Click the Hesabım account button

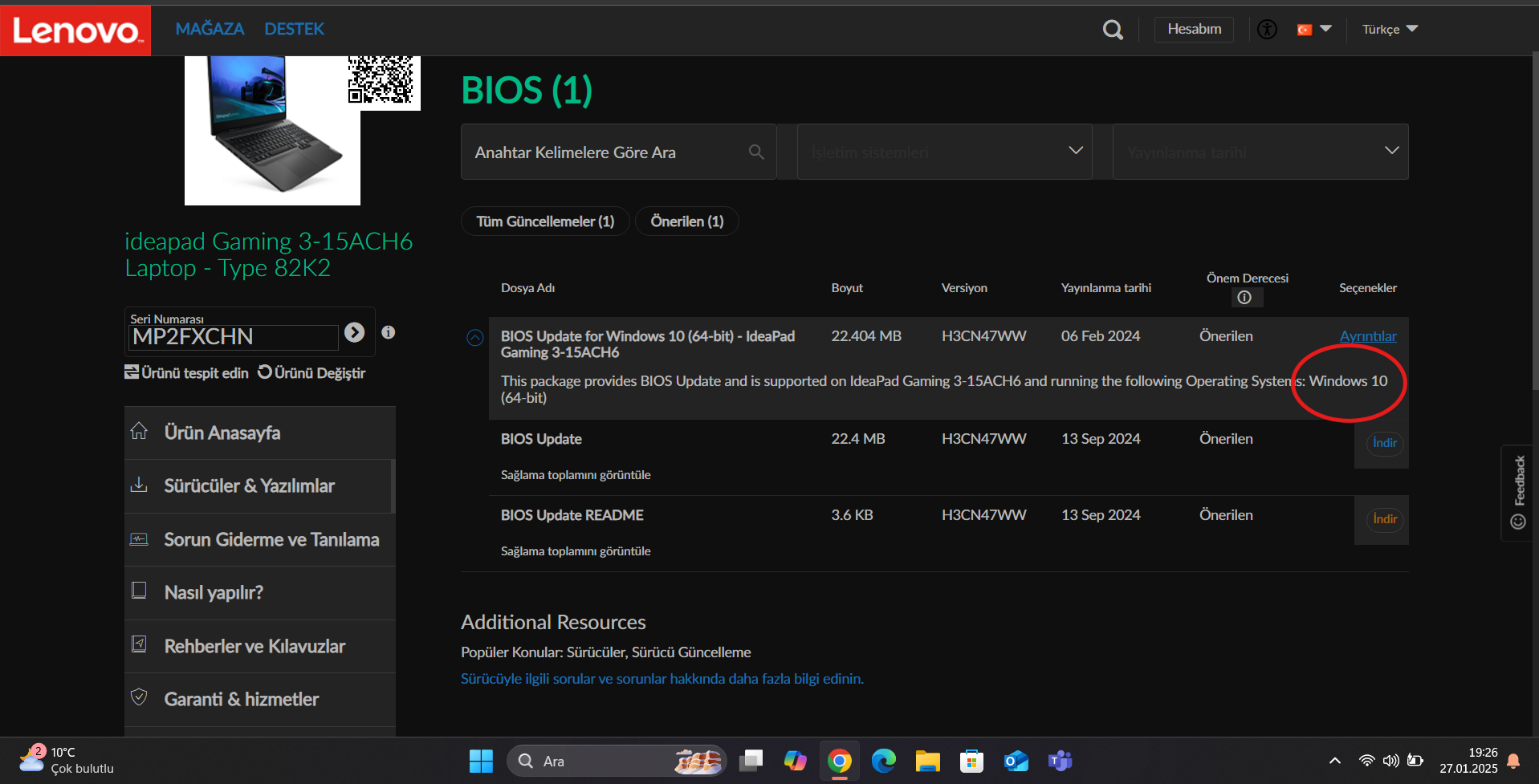(1194, 29)
